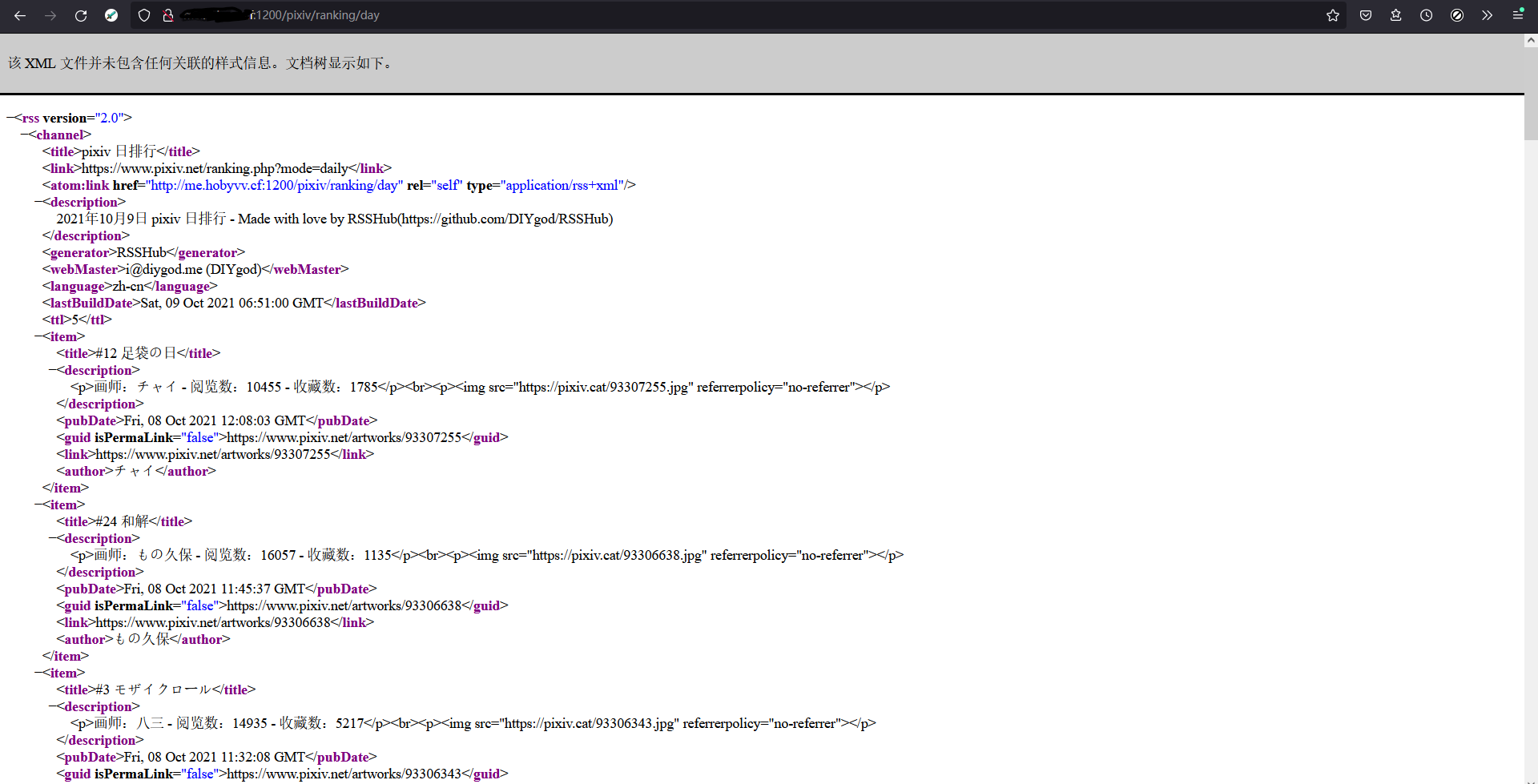Click the 'Made with love by RSSHub' description
Viewport: 1538px width, 784px height.
pyautogui.click(x=334, y=219)
